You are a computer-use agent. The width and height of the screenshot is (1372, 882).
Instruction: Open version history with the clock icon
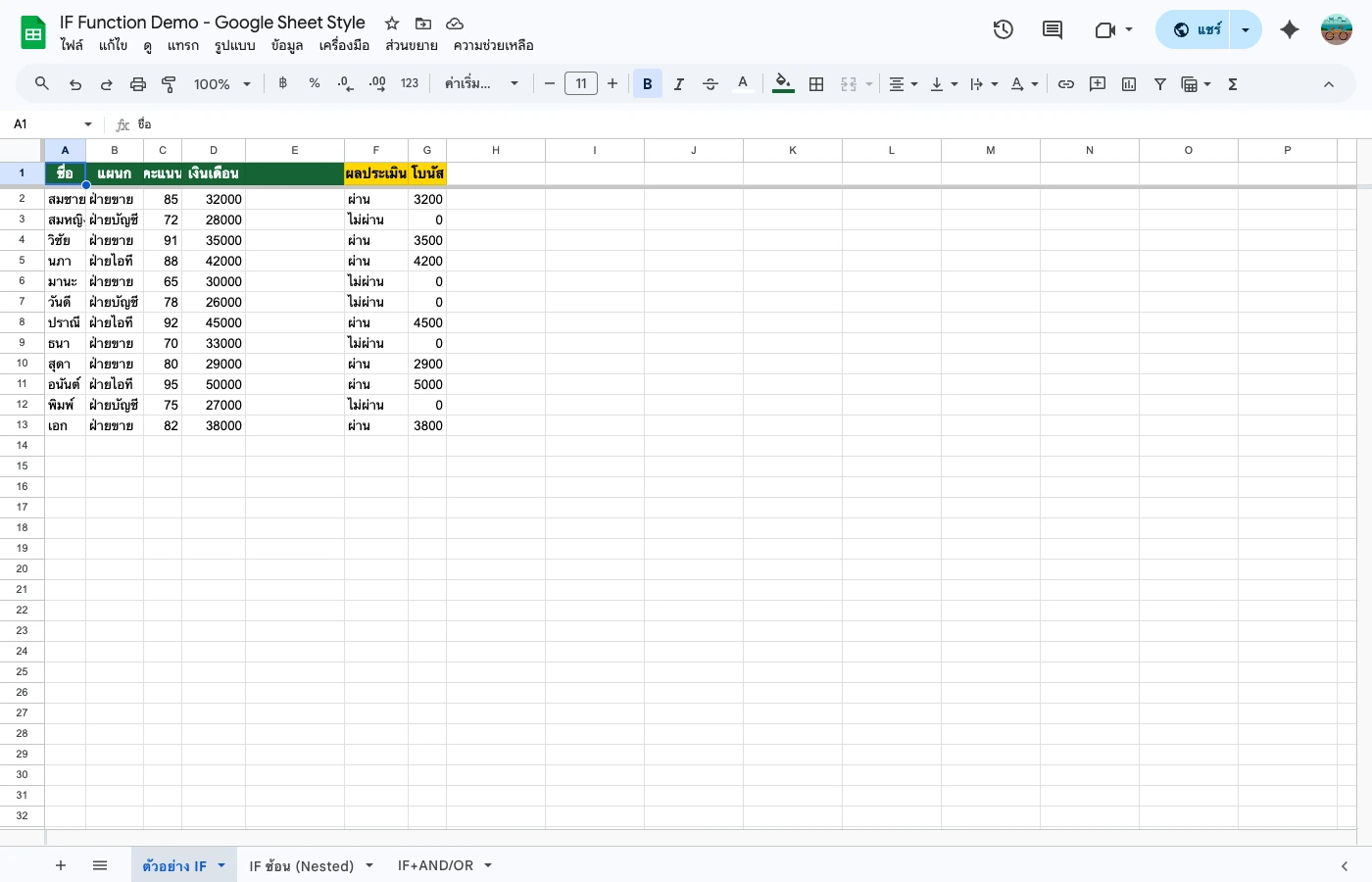click(1003, 29)
